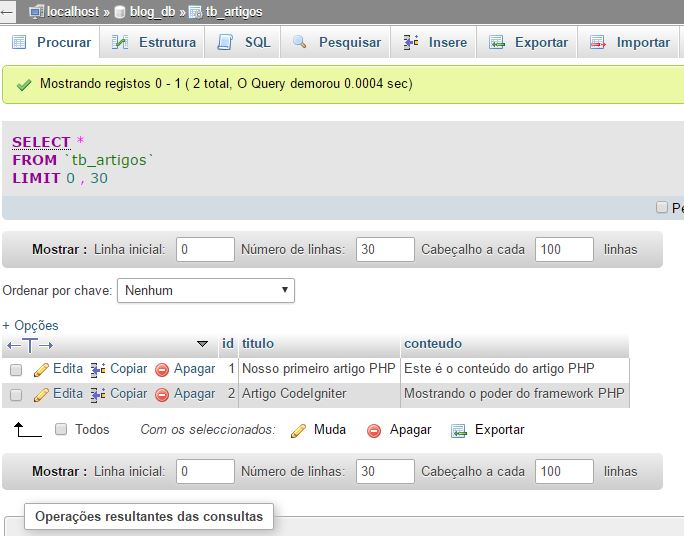This screenshot has width=684, height=536.
Task: Check the Todos select-all checkbox
Action: pos(61,429)
